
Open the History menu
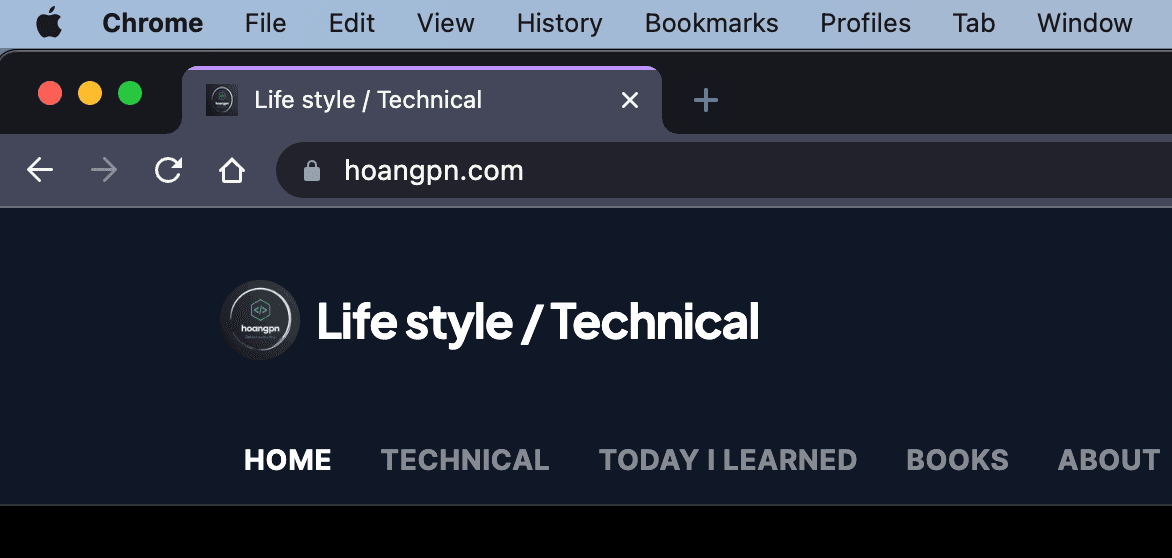pos(559,23)
